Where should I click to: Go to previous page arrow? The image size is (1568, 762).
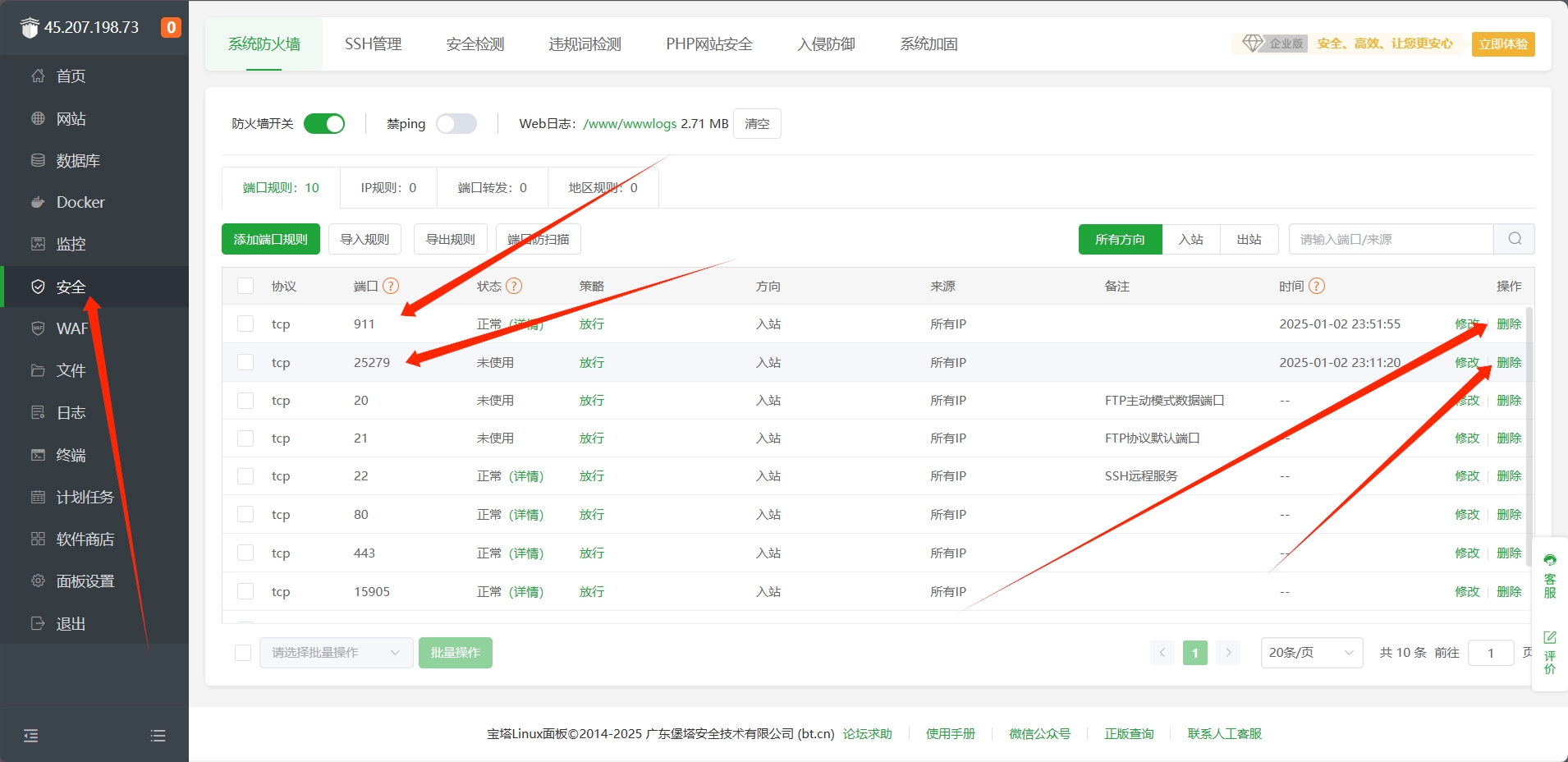pos(1162,653)
